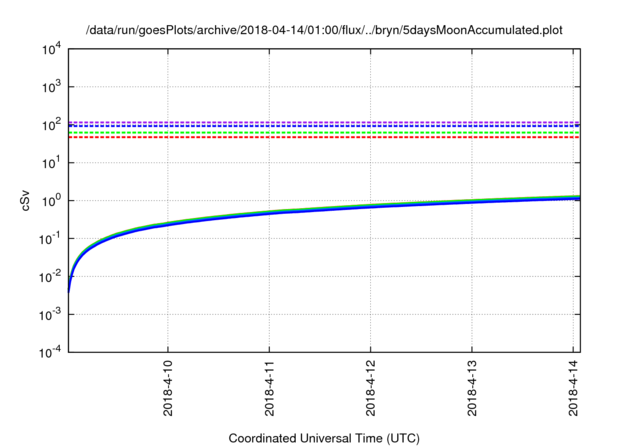
Task: Click the purple dashed threshold line
Action: click(x=324, y=122)
